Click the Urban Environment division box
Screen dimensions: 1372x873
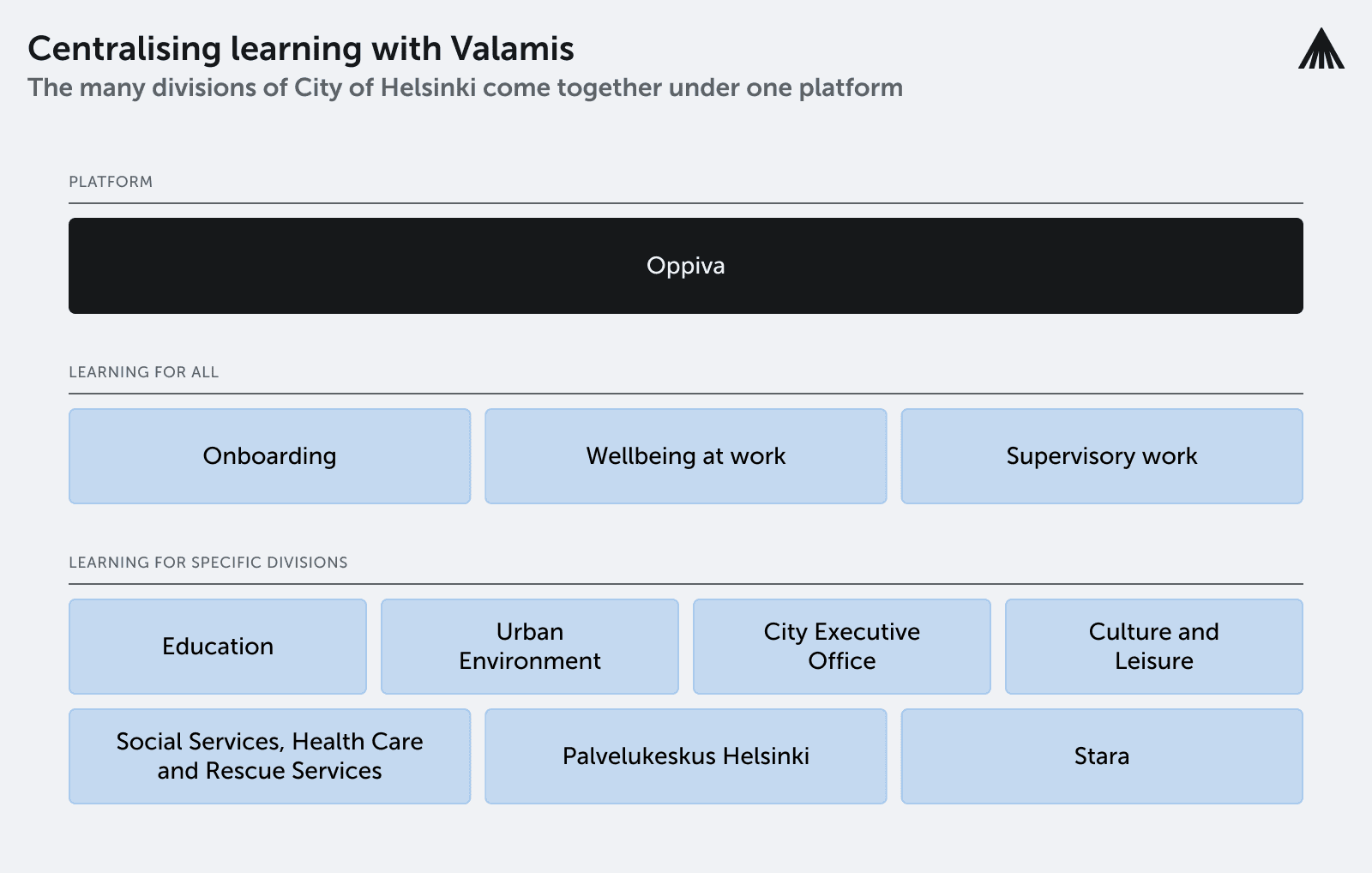(x=530, y=647)
